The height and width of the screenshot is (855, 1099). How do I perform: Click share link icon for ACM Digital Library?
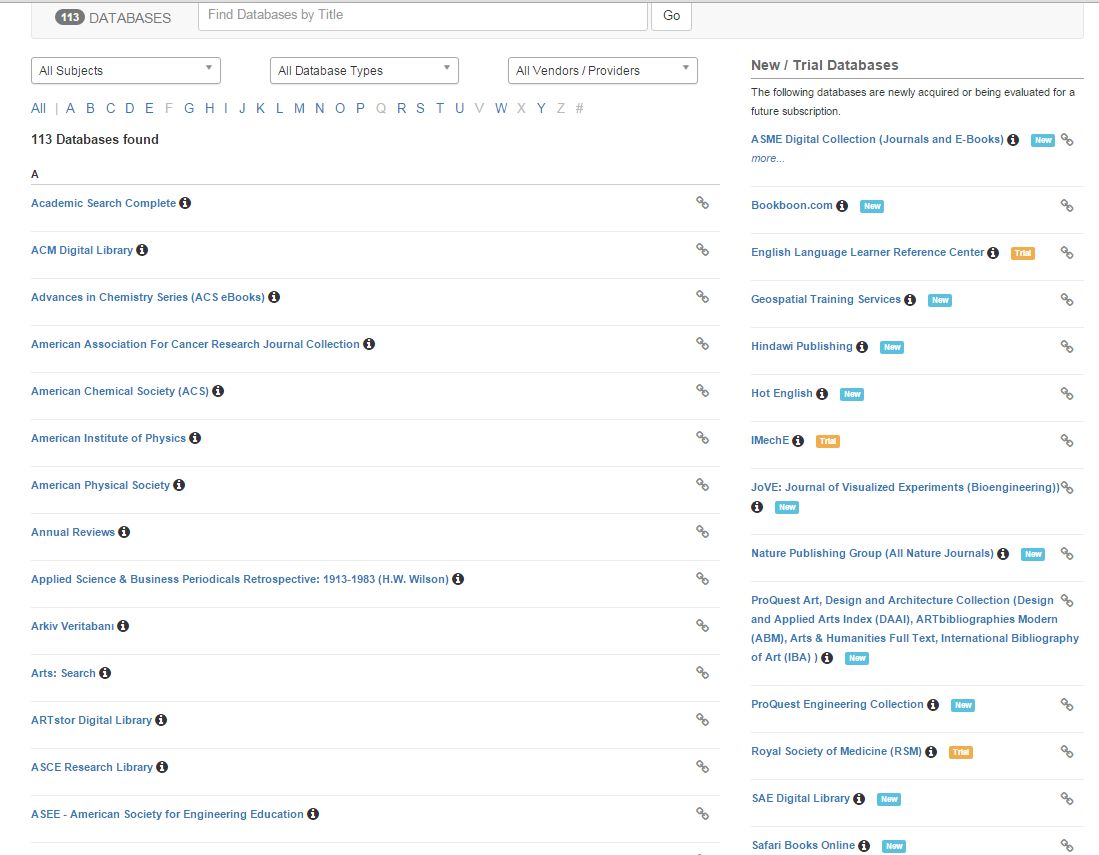[x=702, y=249]
